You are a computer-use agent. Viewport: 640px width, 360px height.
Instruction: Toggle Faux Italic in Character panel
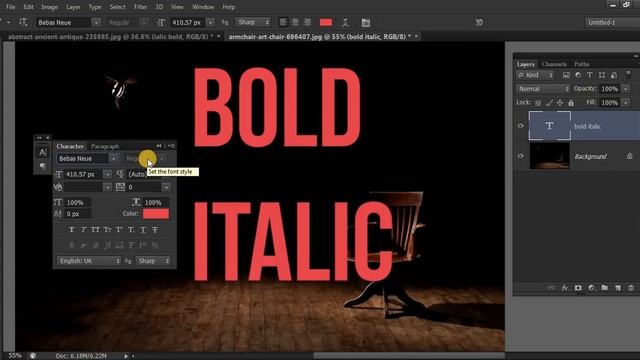tap(83, 230)
